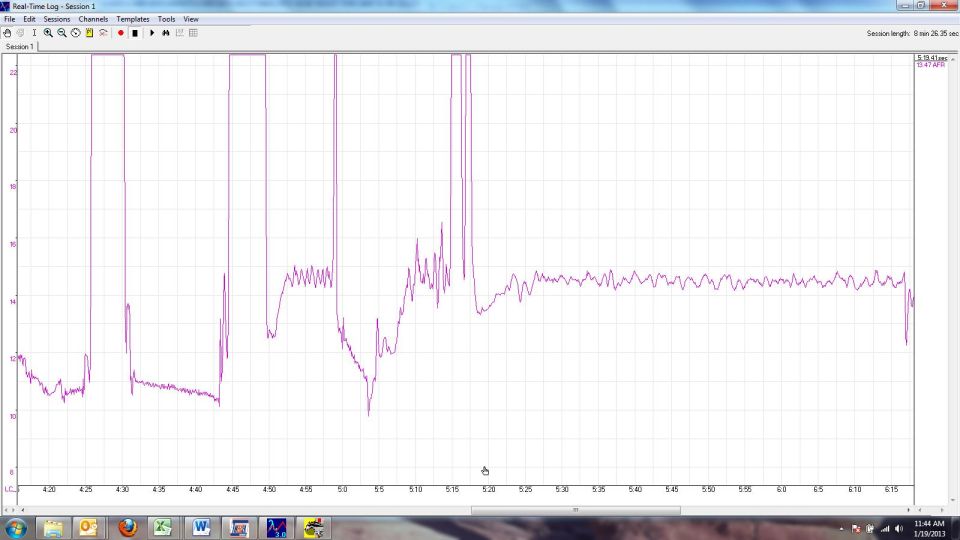Open the Tools menu
The width and height of the screenshot is (960, 540).
[x=167, y=19]
